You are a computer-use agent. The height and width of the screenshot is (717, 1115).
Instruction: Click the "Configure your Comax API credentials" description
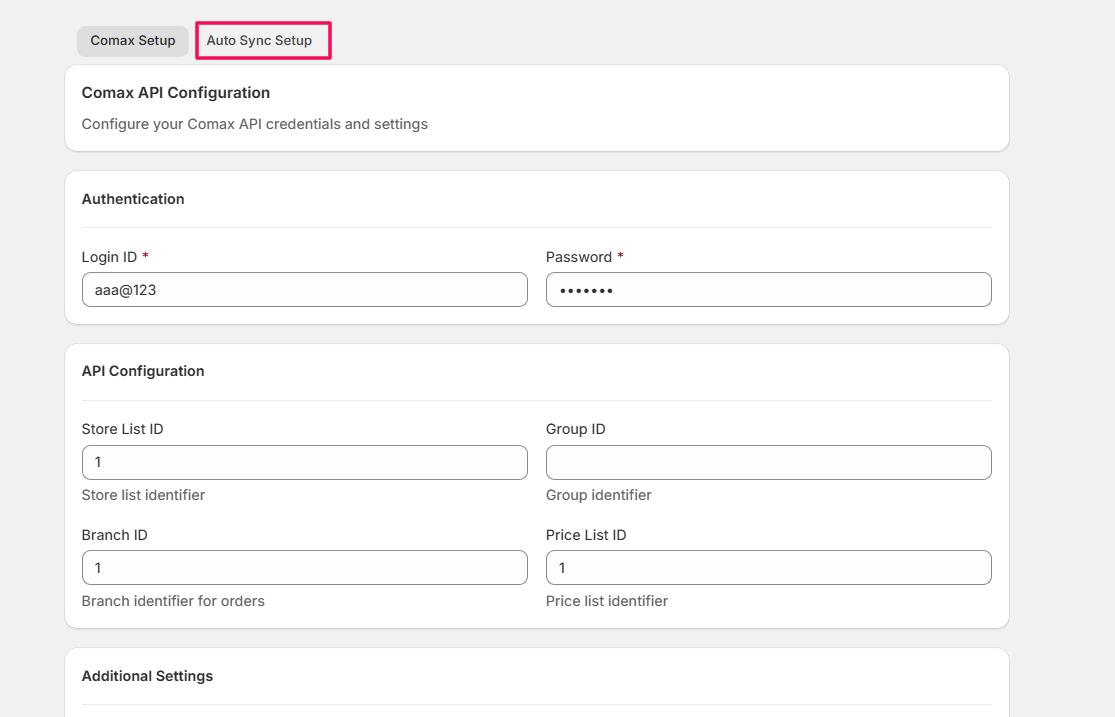click(x=254, y=125)
